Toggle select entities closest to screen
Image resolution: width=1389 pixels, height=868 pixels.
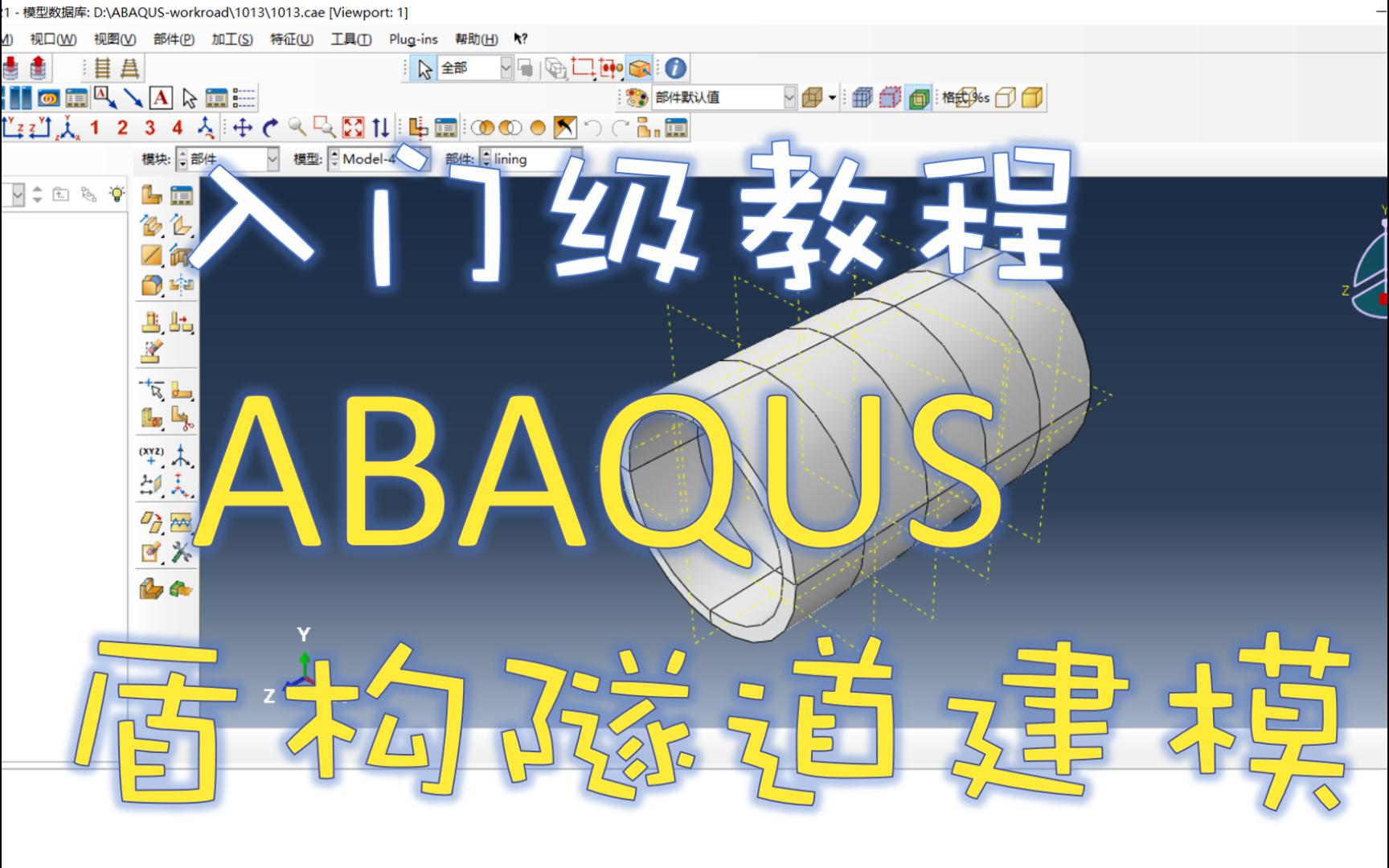tap(640, 68)
